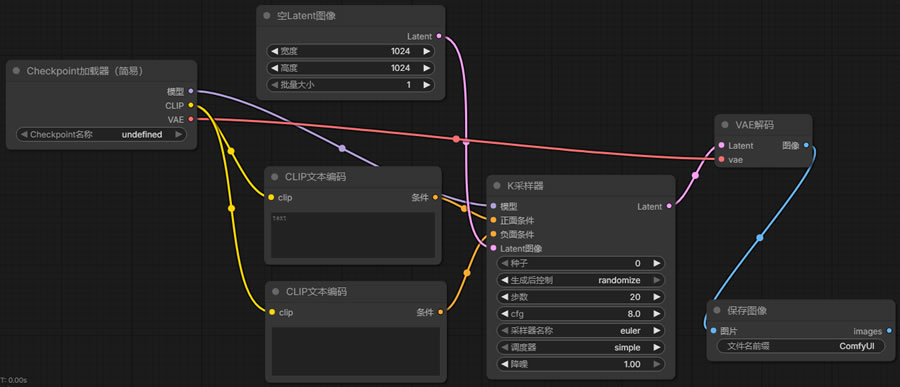Click the 图像 output socket on VAE解码
900x387 pixels.
tap(806, 145)
